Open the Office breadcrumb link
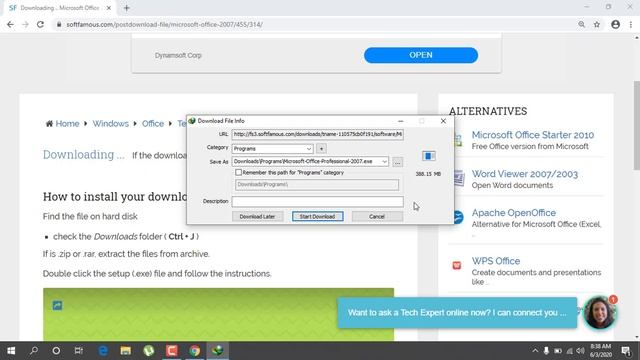This screenshot has width=640, height=360. (x=153, y=124)
